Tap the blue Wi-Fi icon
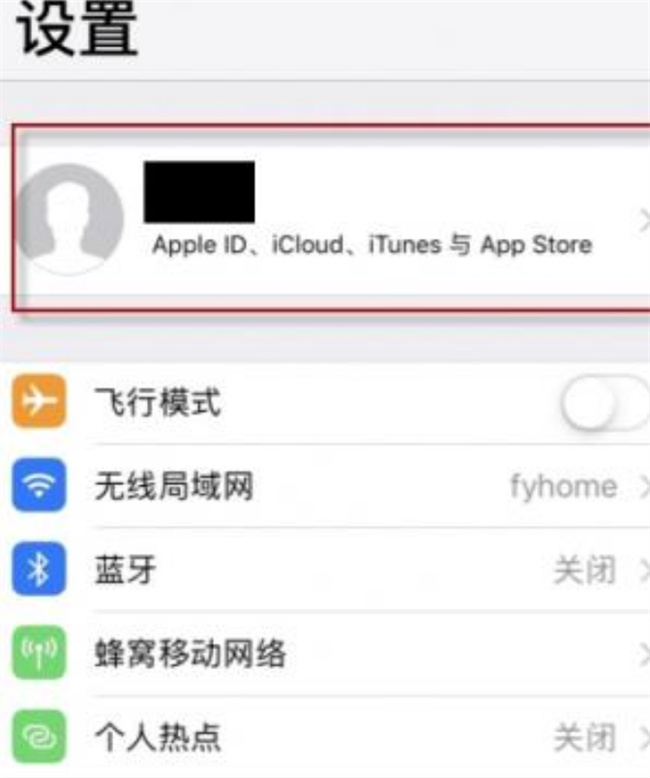The width and height of the screenshot is (650, 778). [39, 485]
